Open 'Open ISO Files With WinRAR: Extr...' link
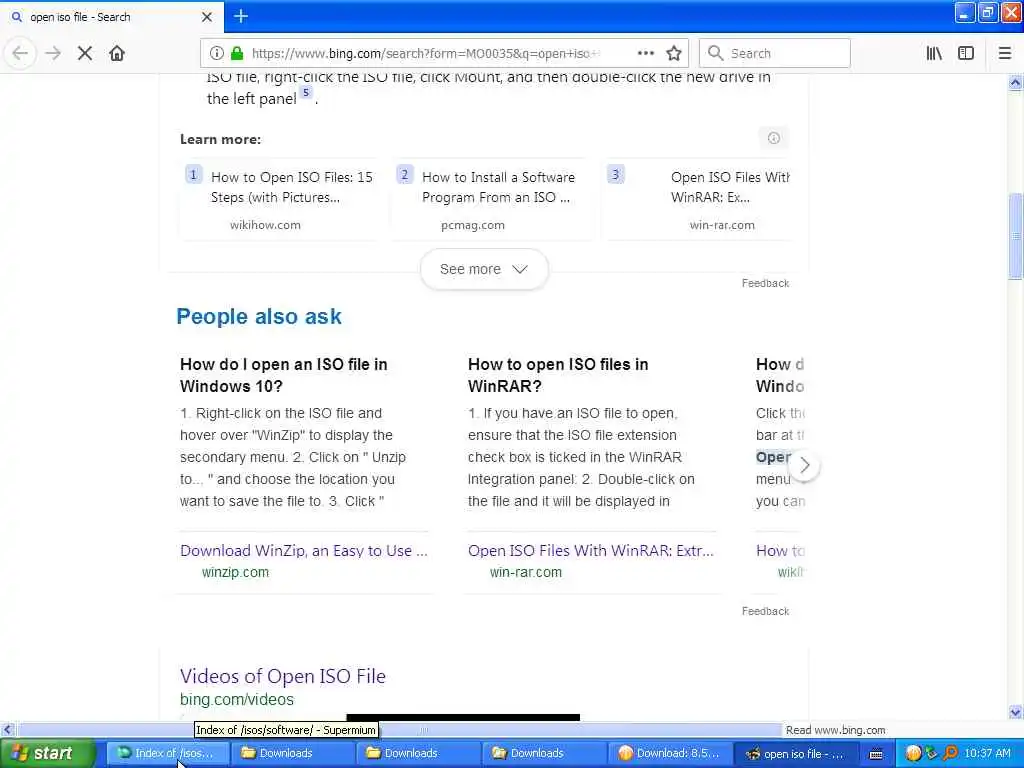 click(x=590, y=551)
